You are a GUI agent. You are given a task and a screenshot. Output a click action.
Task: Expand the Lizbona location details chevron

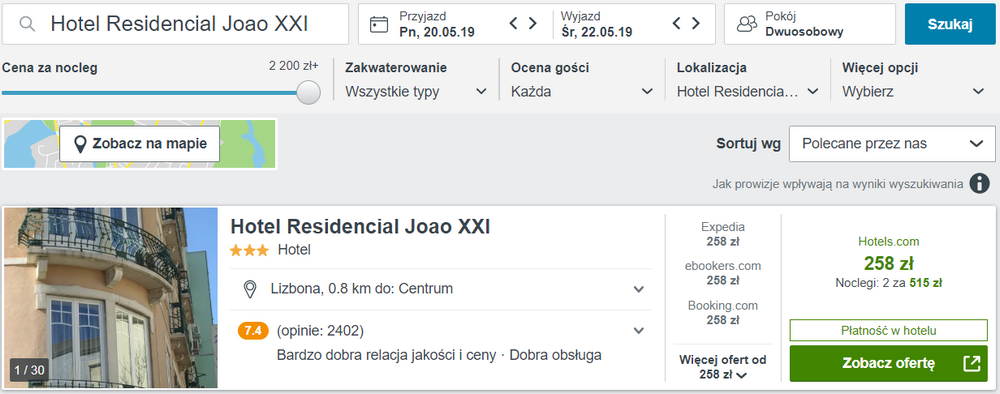638,289
